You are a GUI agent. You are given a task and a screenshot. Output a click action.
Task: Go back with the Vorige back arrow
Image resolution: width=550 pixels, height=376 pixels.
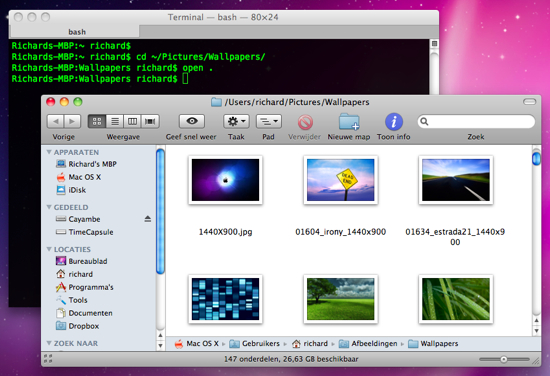pos(55,121)
